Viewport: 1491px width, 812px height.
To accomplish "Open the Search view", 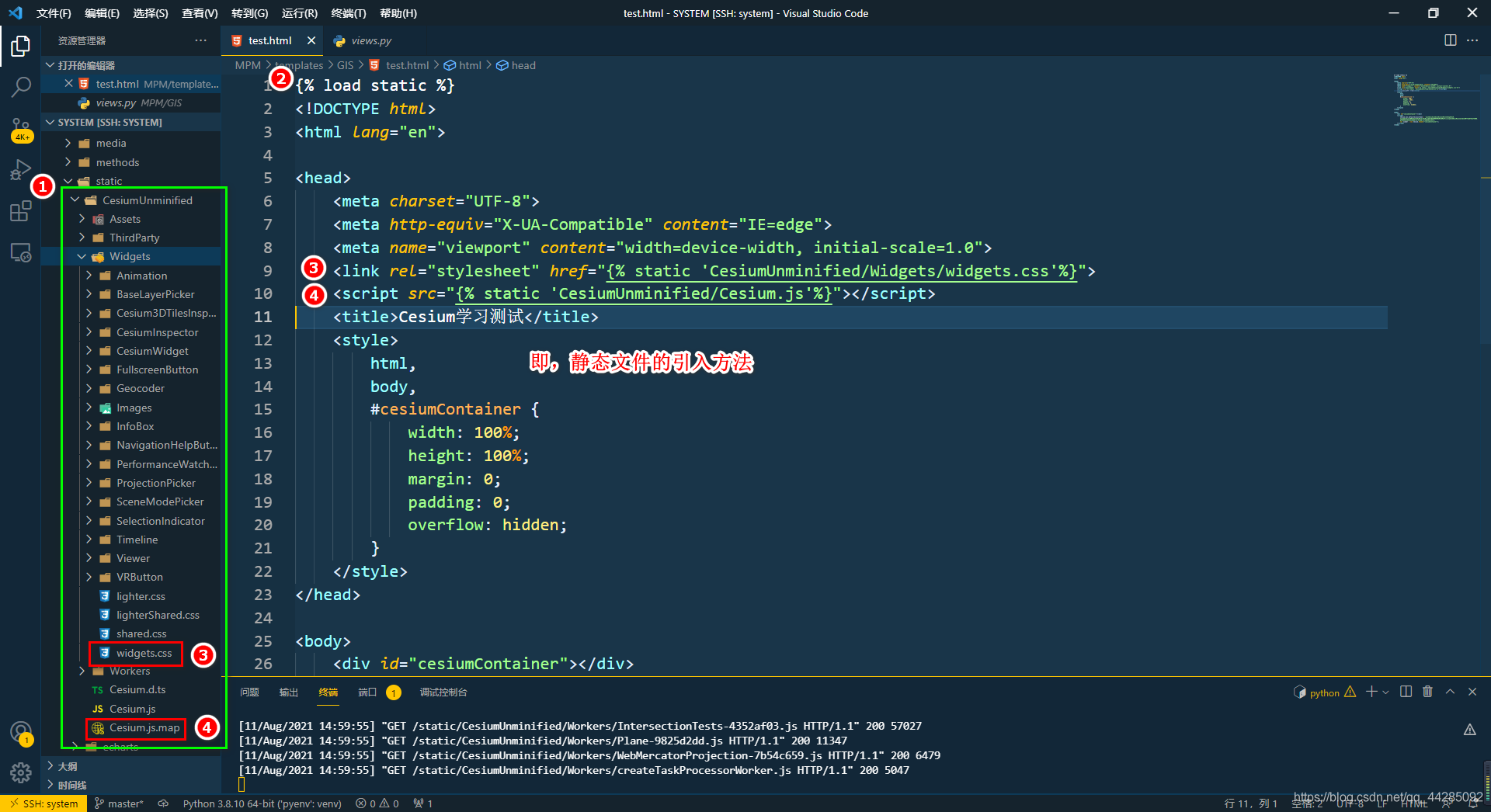I will pyautogui.click(x=21, y=87).
